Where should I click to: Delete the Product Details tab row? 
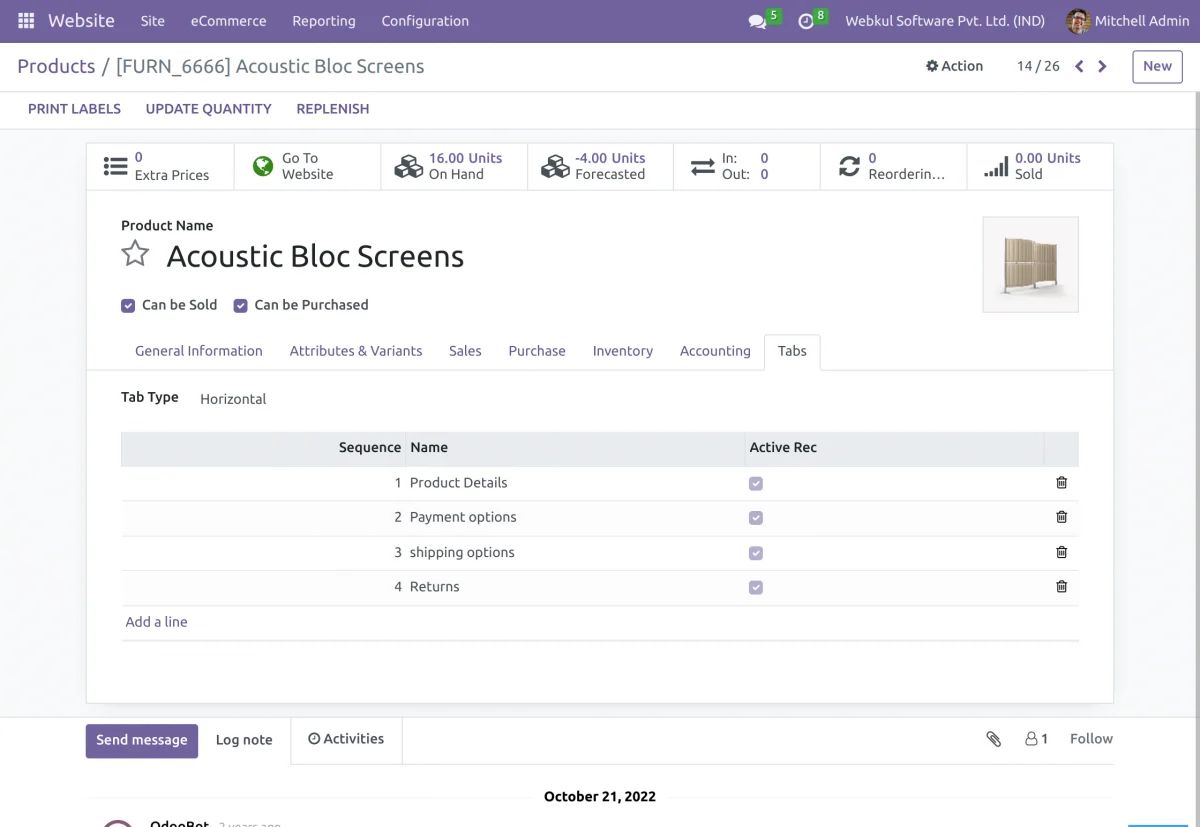pyautogui.click(x=1061, y=483)
